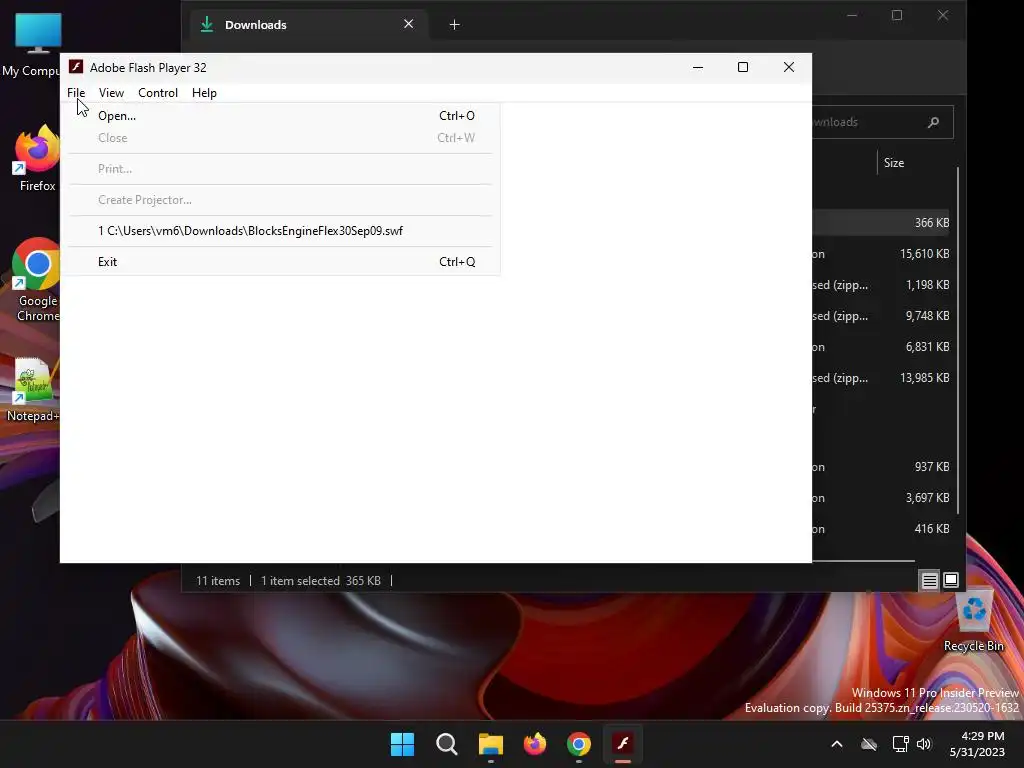Close the Adobe Flash Player window
Viewport: 1024px width, 768px height.
point(788,67)
